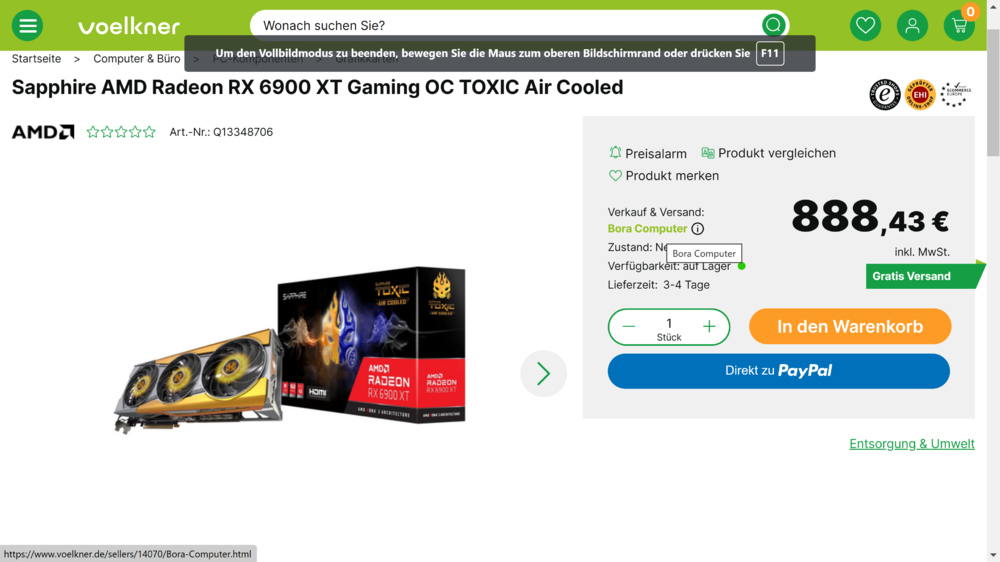Decrease quantity with minus button
This screenshot has height=562, width=1000.
629,327
